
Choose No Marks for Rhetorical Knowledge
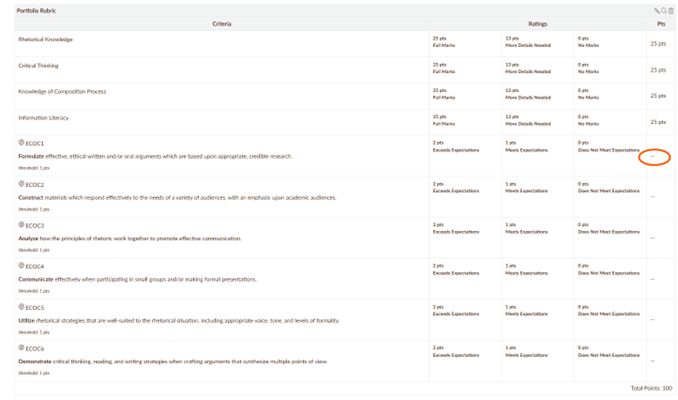[x=588, y=45]
